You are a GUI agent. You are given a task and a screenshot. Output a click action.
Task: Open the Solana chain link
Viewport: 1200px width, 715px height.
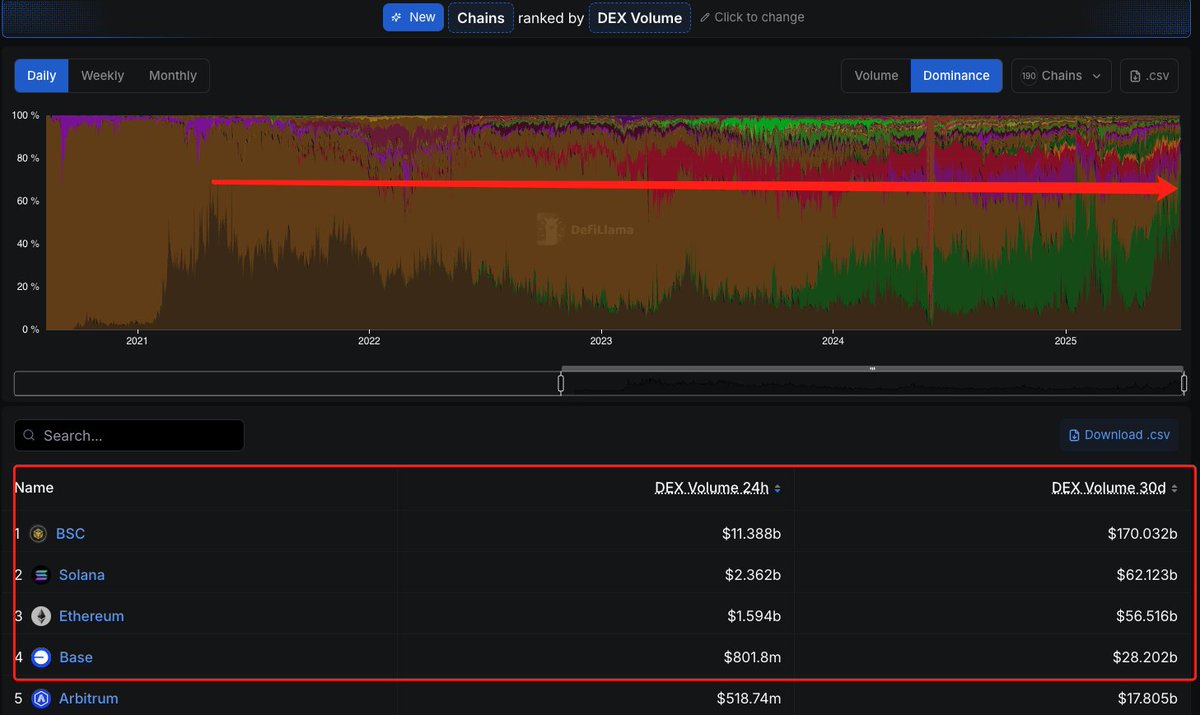click(x=82, y=575)
